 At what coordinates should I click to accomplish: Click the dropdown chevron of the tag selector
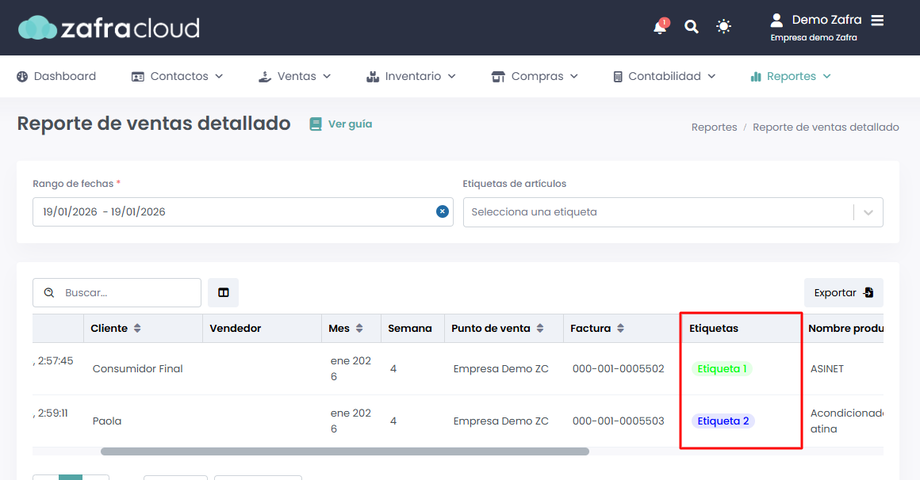[x=868, y=212]
